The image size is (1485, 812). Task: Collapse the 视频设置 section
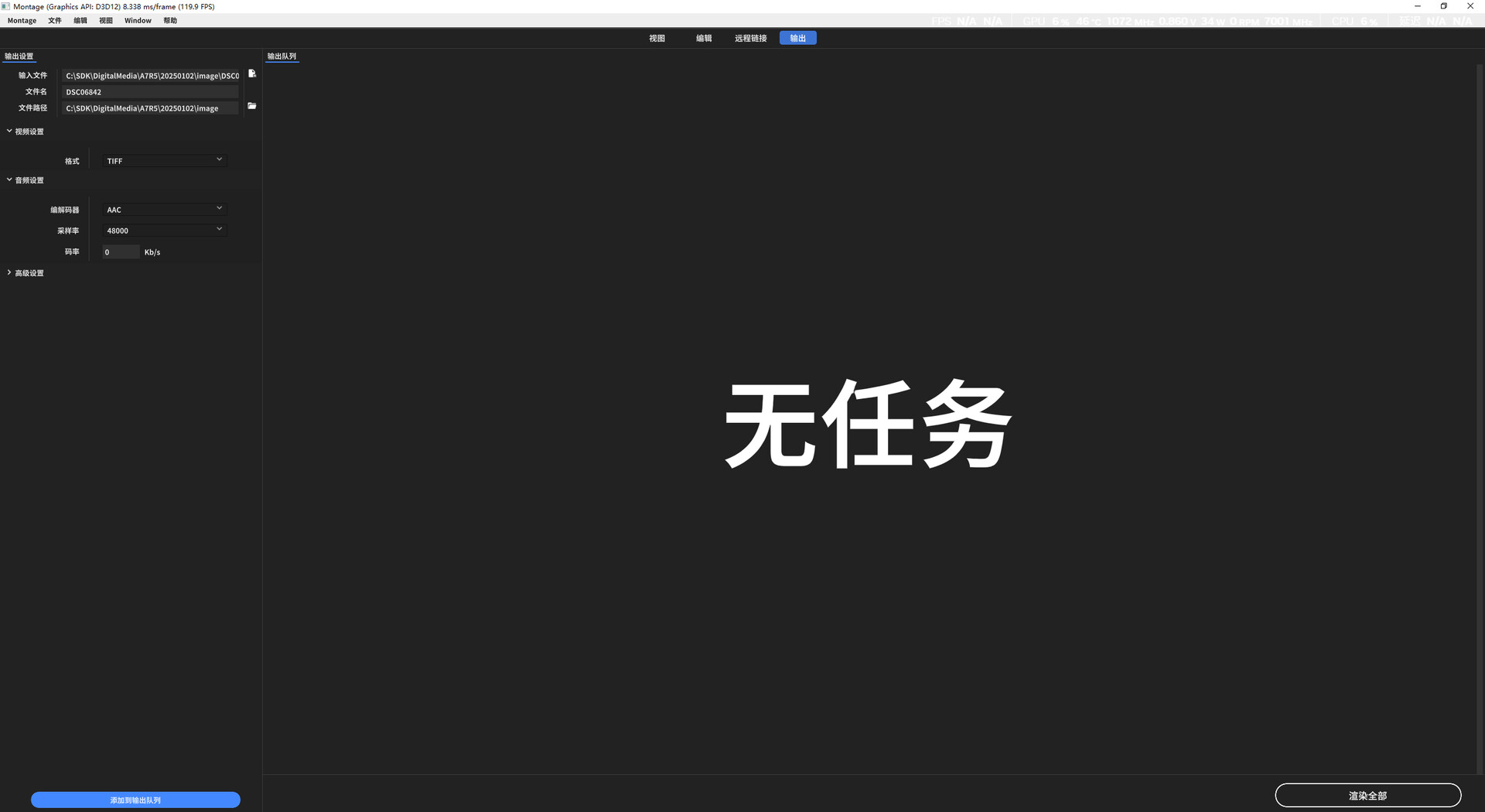pyautogui.click(x=9, y=131)
